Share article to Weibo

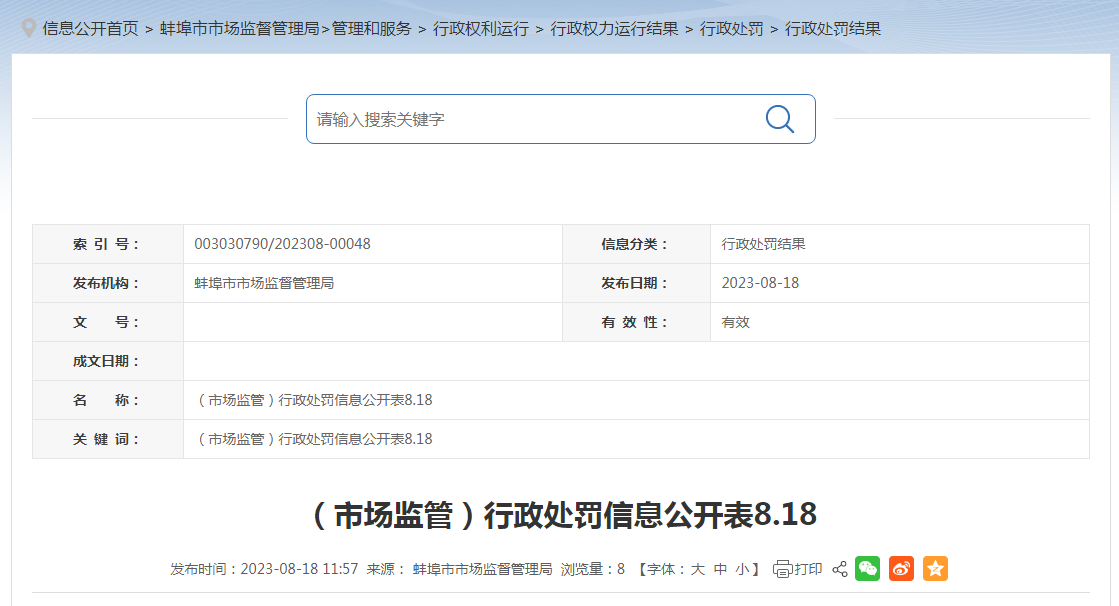901,569
